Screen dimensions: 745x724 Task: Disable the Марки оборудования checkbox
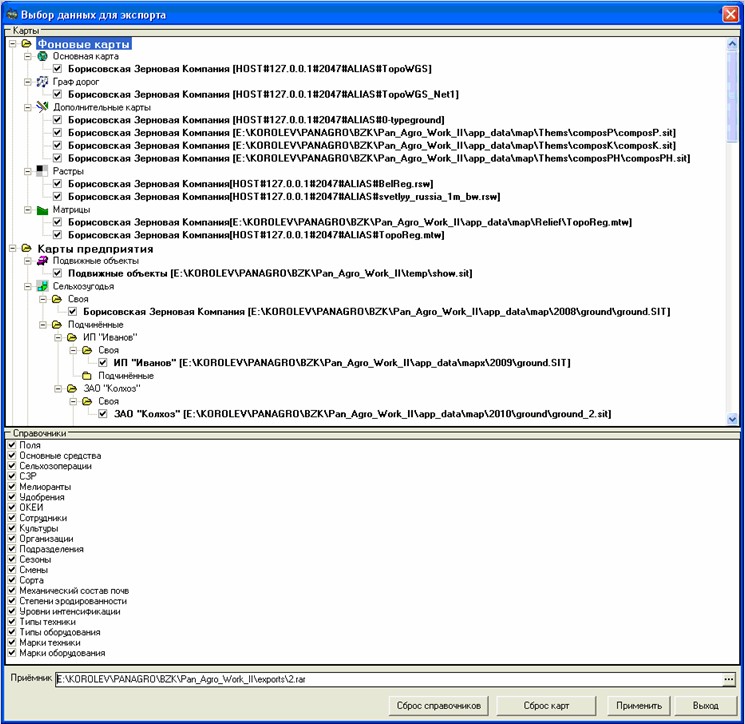[12, 653]
